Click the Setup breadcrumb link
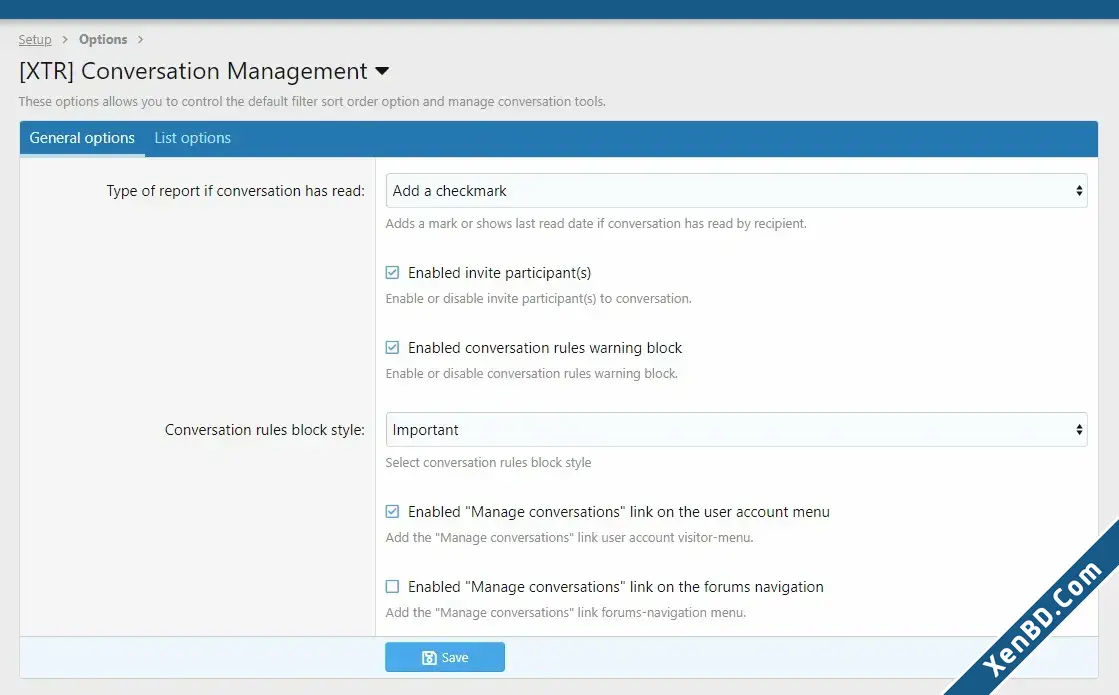This screenshot has height=695, width=1119. [35, 39]
